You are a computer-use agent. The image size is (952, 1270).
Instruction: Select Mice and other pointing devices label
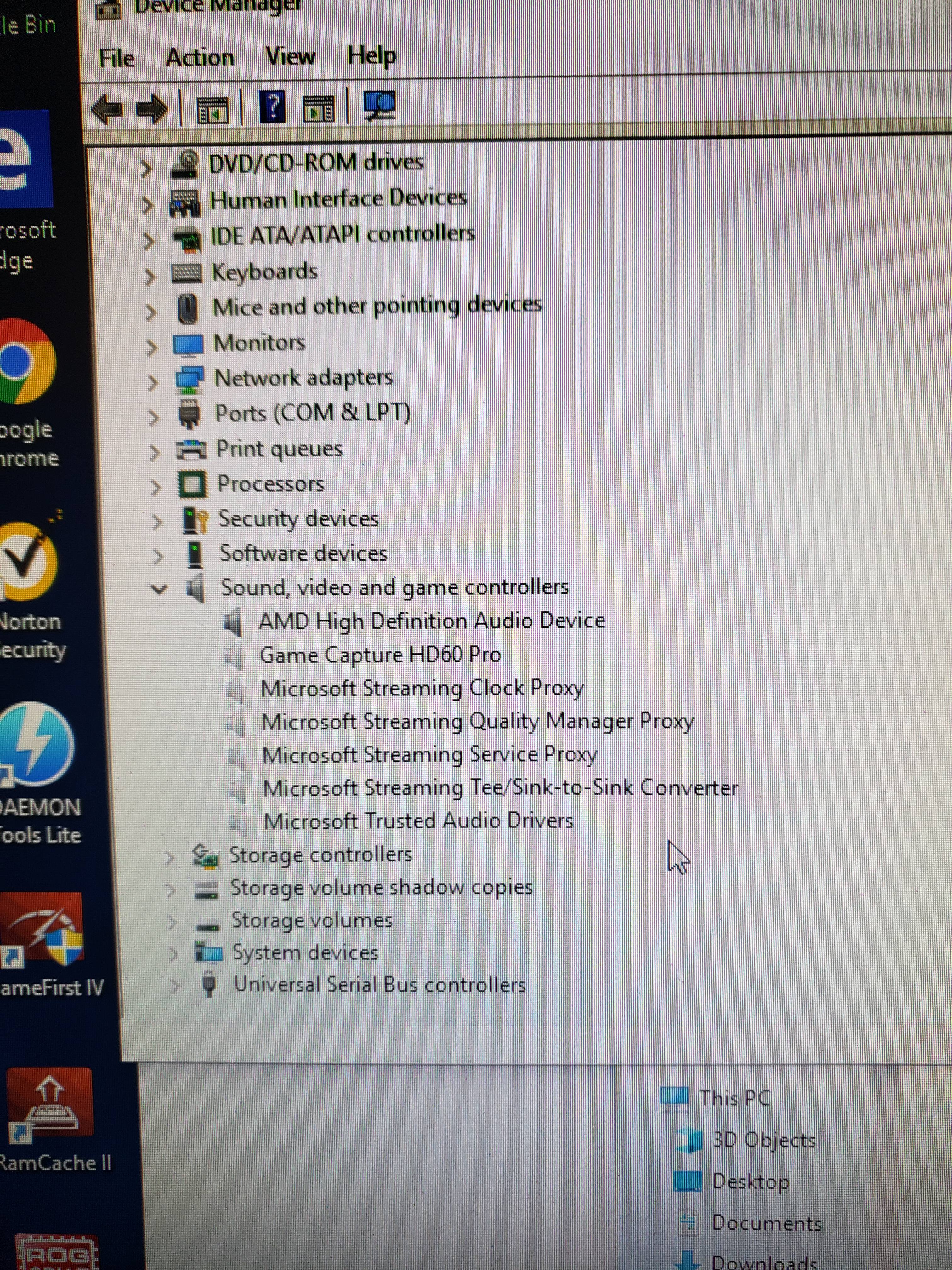click(377, 306)
